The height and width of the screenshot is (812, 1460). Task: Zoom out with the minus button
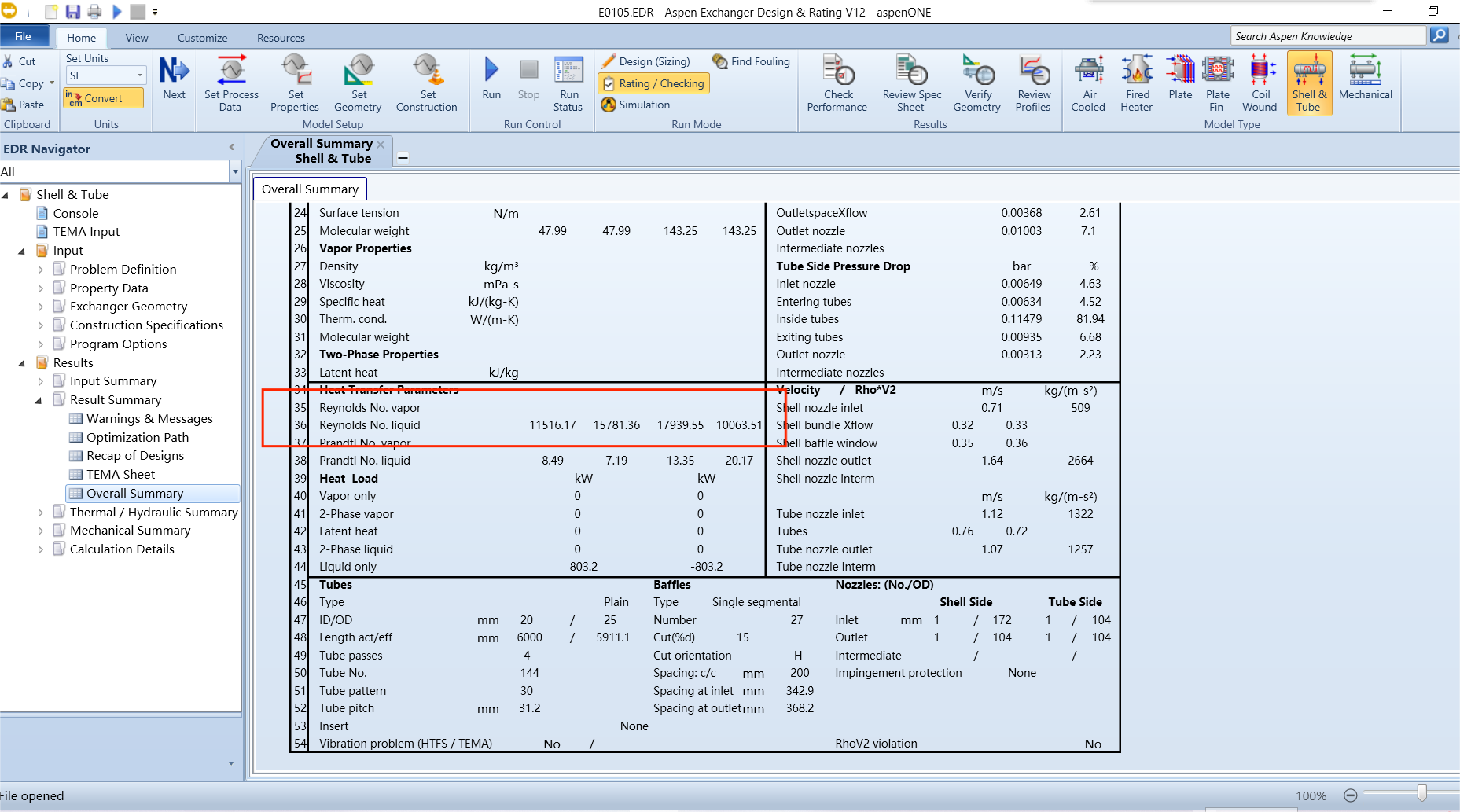pos(1351,795)
